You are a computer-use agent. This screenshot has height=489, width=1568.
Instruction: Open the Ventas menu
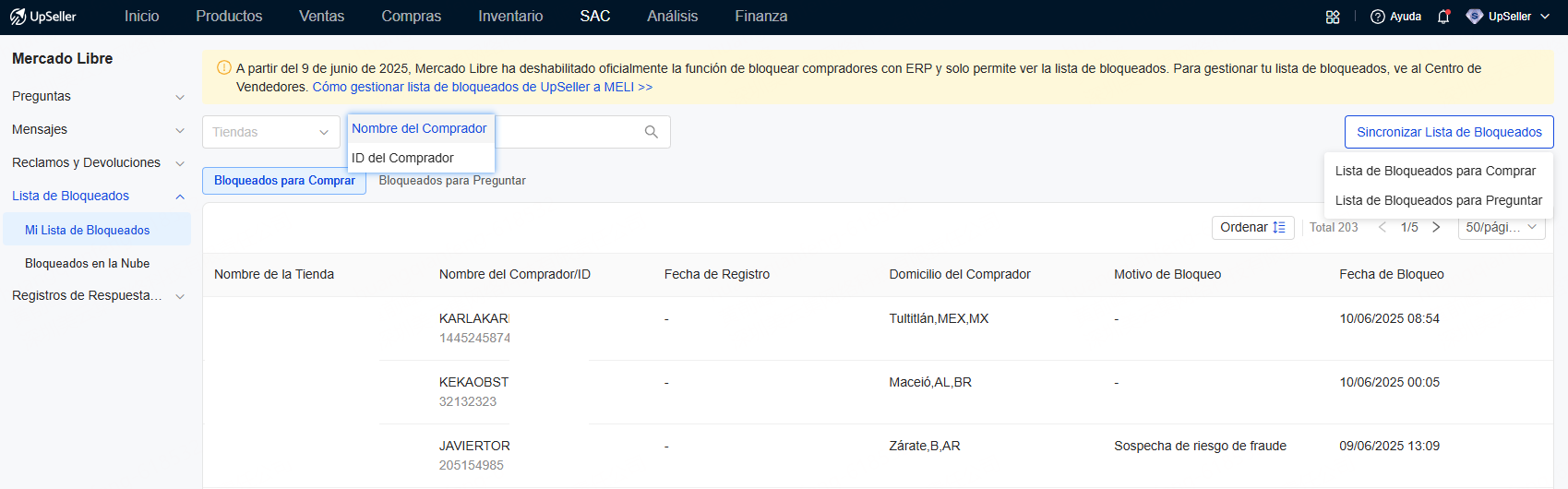click(321, 17)
